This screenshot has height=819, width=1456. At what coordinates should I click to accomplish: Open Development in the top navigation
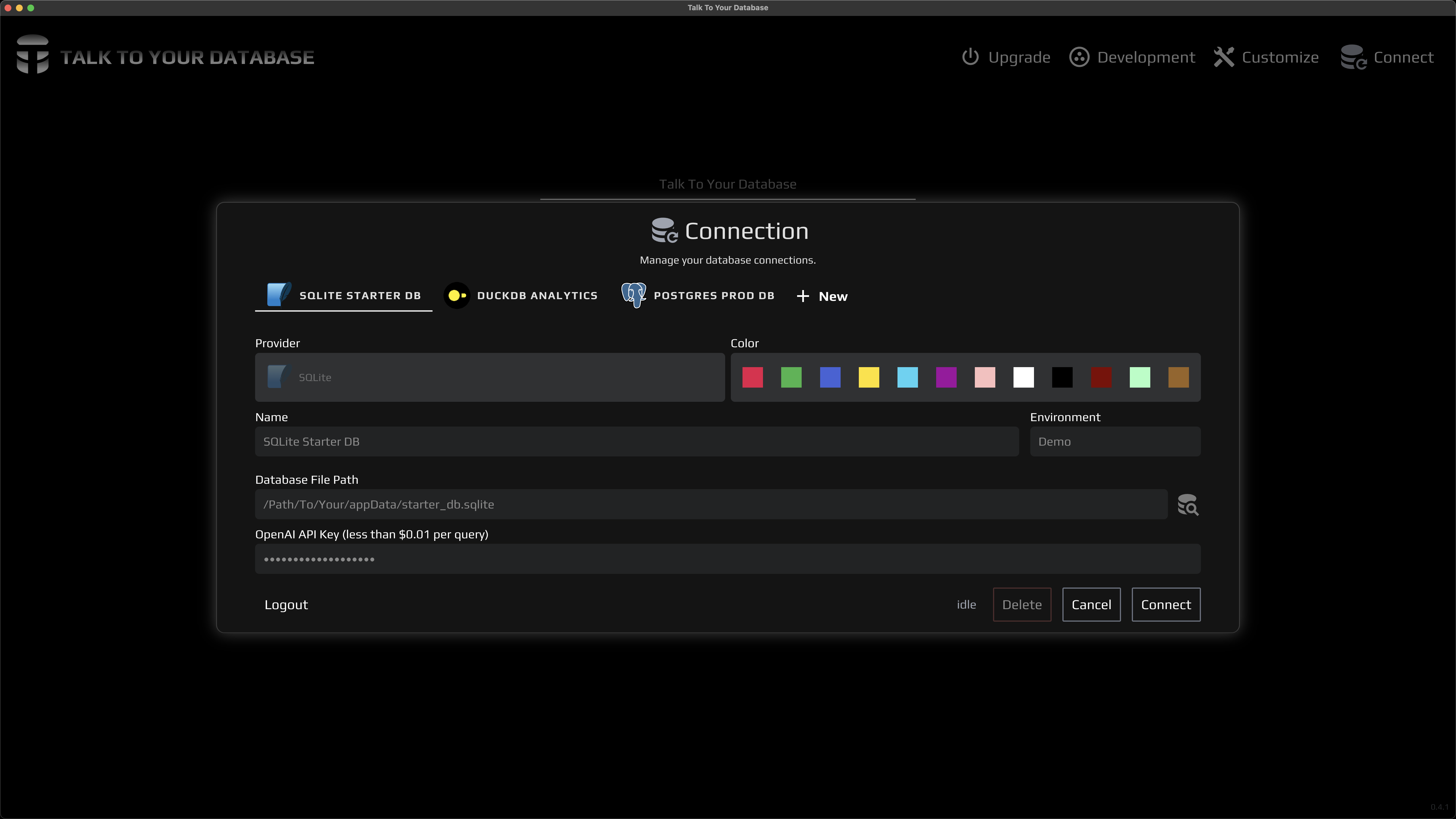click(x=1132, y=57)
